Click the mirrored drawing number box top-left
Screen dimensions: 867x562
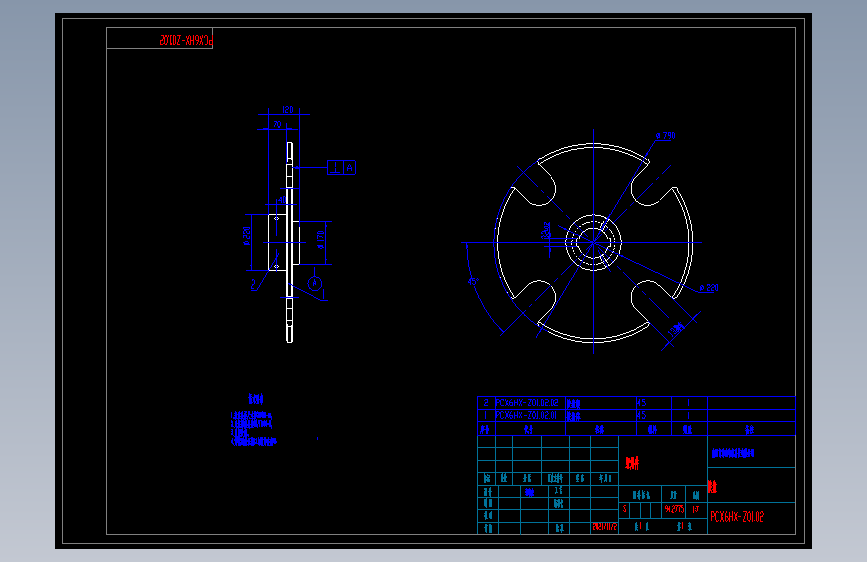coord(159,38)
